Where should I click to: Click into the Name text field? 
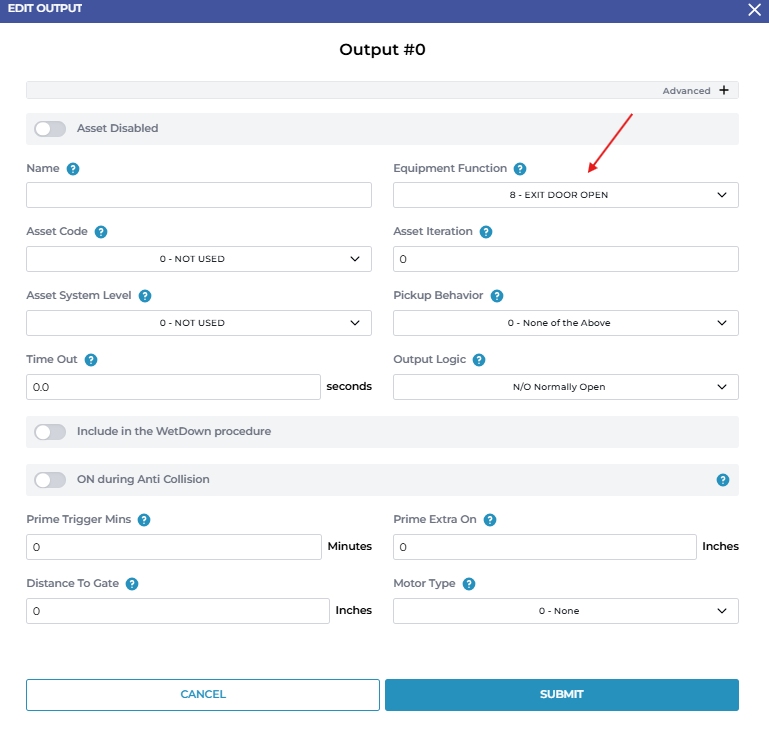pos(198,195)
